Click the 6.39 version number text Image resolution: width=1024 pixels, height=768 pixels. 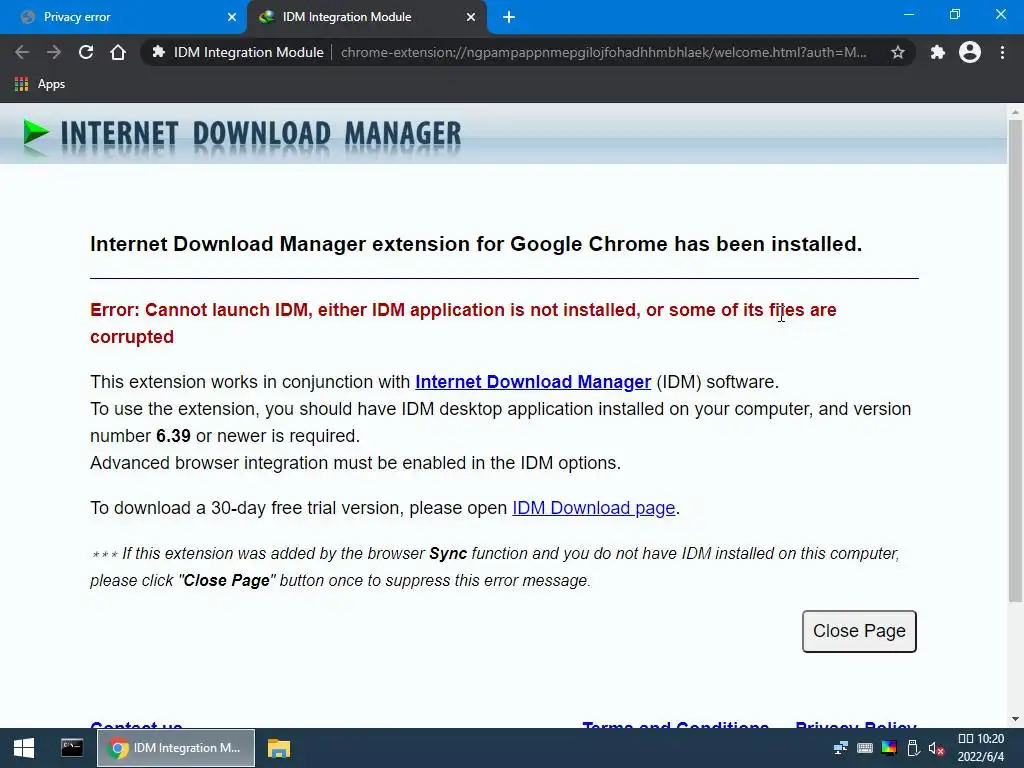tap(173, 436)
